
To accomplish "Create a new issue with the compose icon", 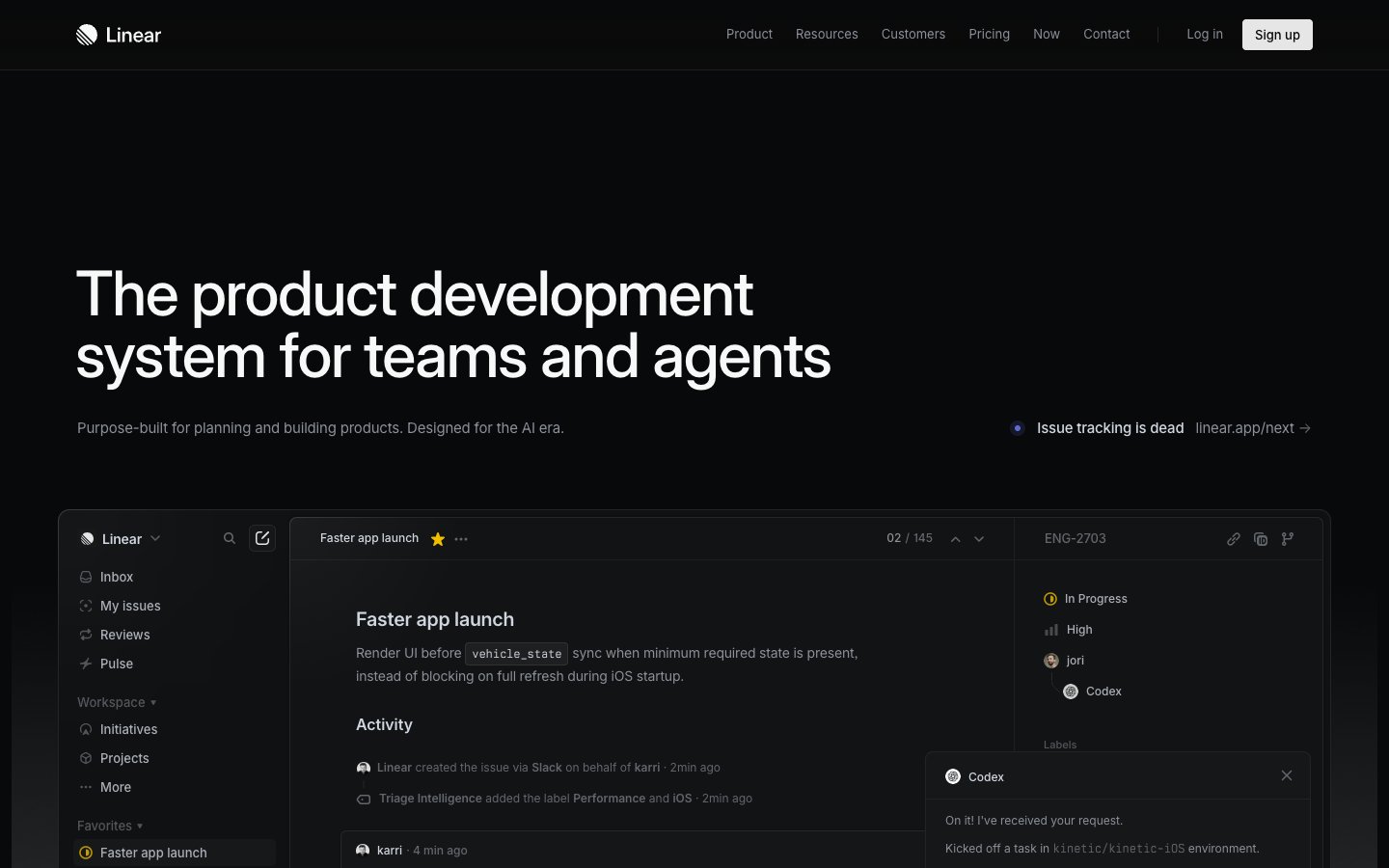I will pyautogui.click(x=261, y=538).
